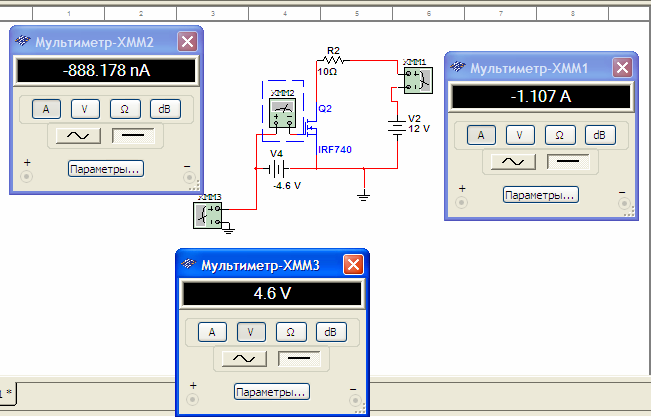The image size is (651, 417).
Task: Select the -1.107 A reading display
Action: point(541,96)
